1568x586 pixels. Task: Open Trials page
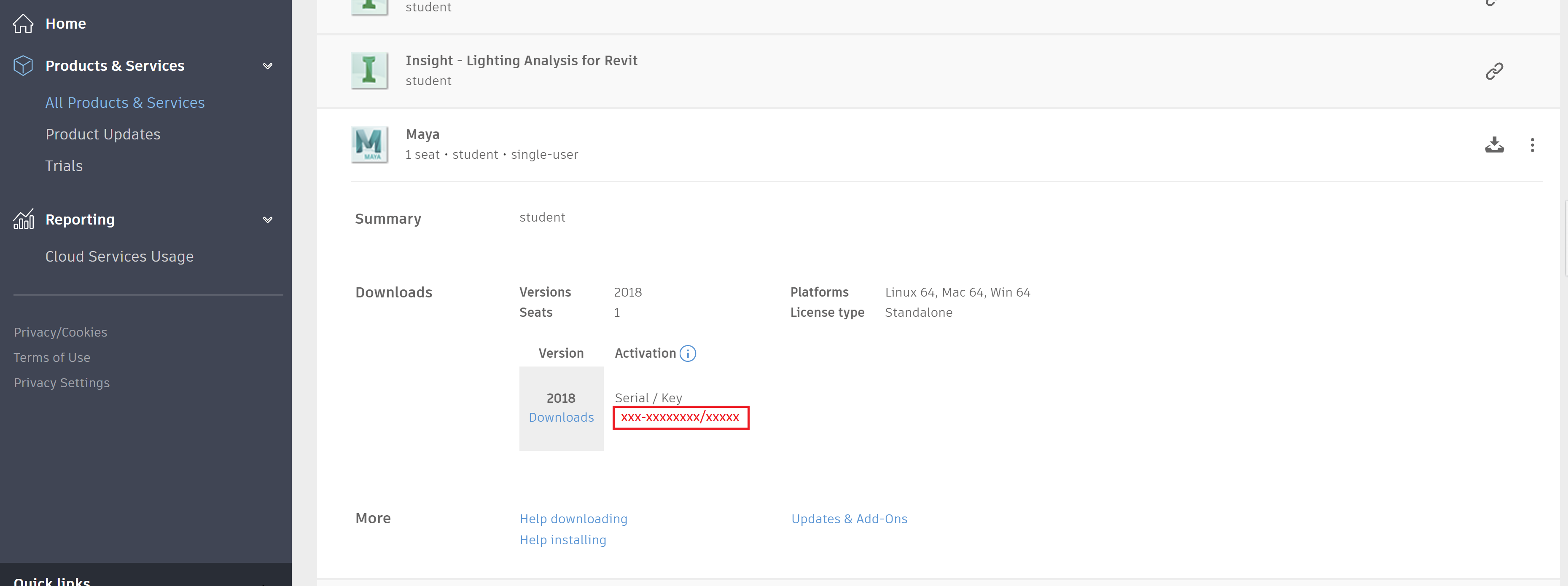(64, 166)
